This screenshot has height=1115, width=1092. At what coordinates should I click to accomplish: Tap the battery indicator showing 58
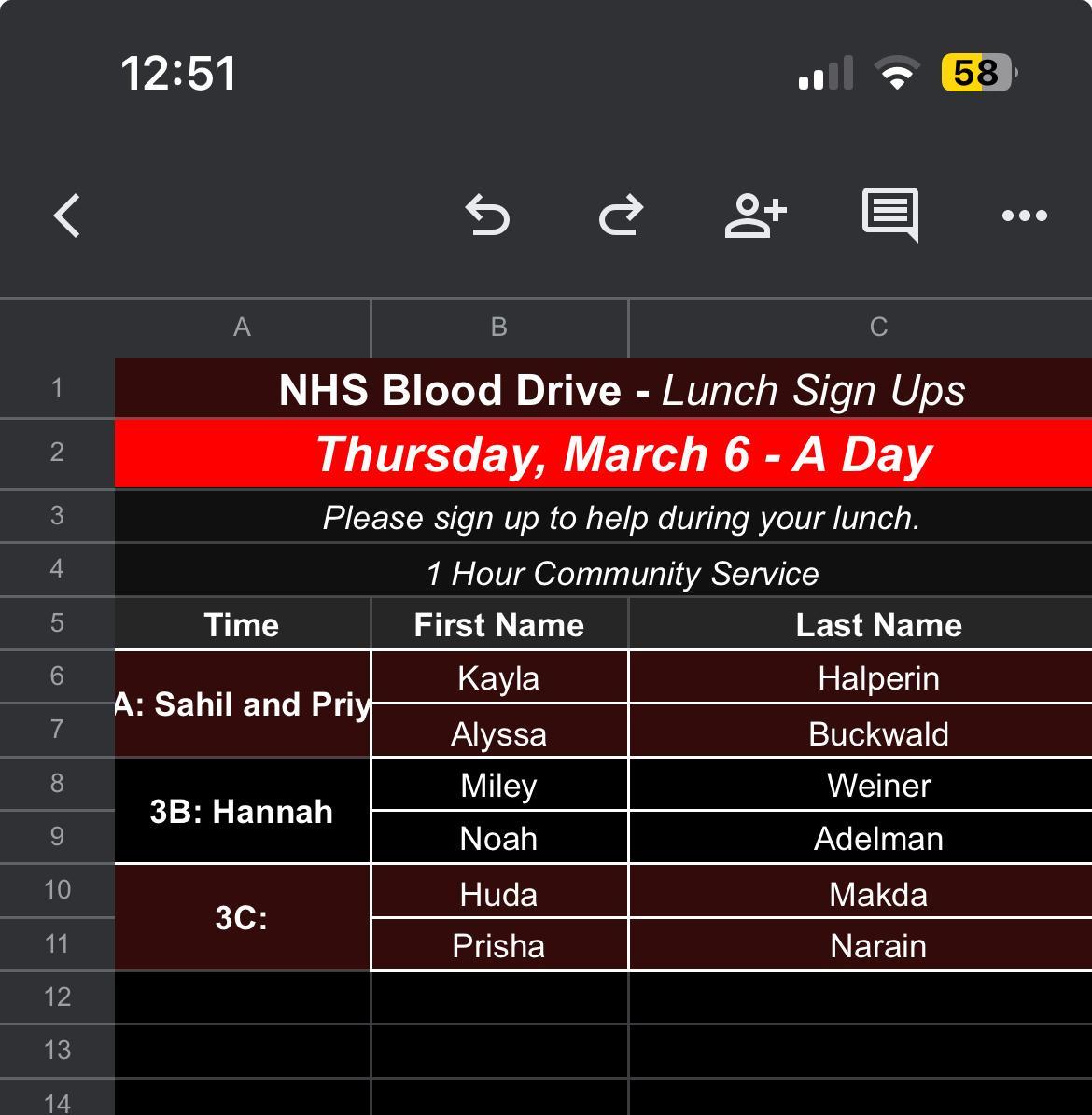978,73
